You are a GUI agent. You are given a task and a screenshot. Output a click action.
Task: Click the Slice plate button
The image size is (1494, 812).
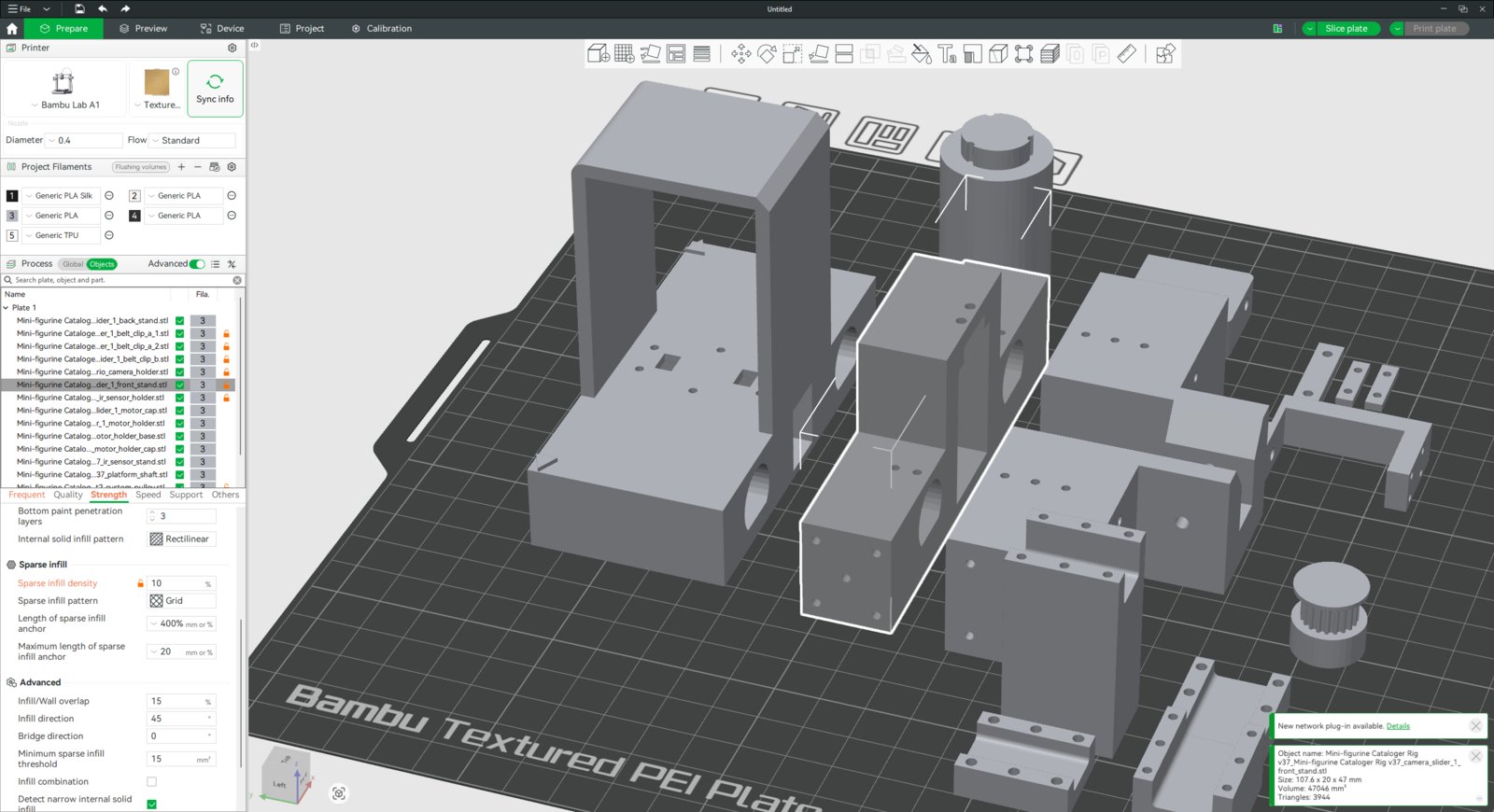pyautogui.click(x=1346, y=29)
